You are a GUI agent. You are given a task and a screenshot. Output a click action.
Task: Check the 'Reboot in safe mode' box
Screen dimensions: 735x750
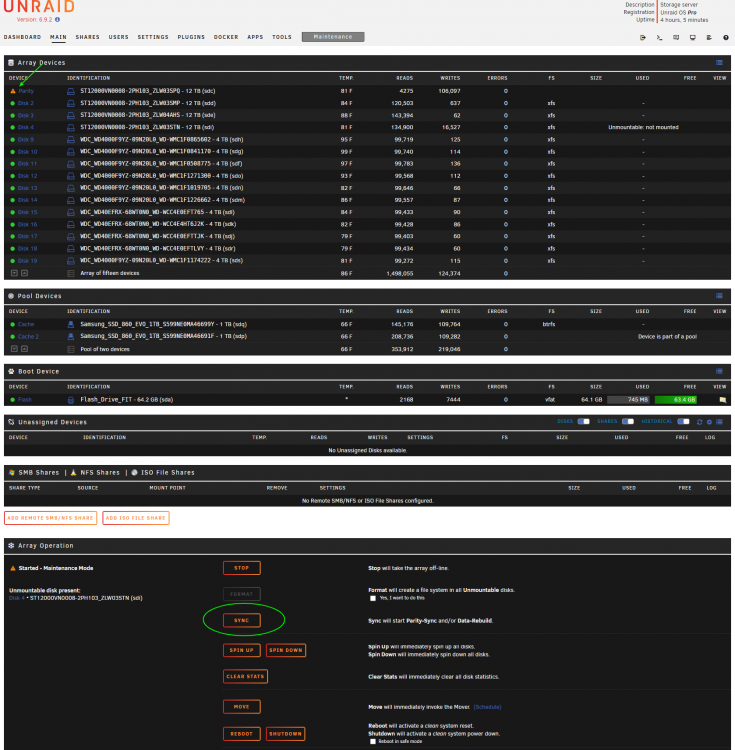tap(373, 742)
